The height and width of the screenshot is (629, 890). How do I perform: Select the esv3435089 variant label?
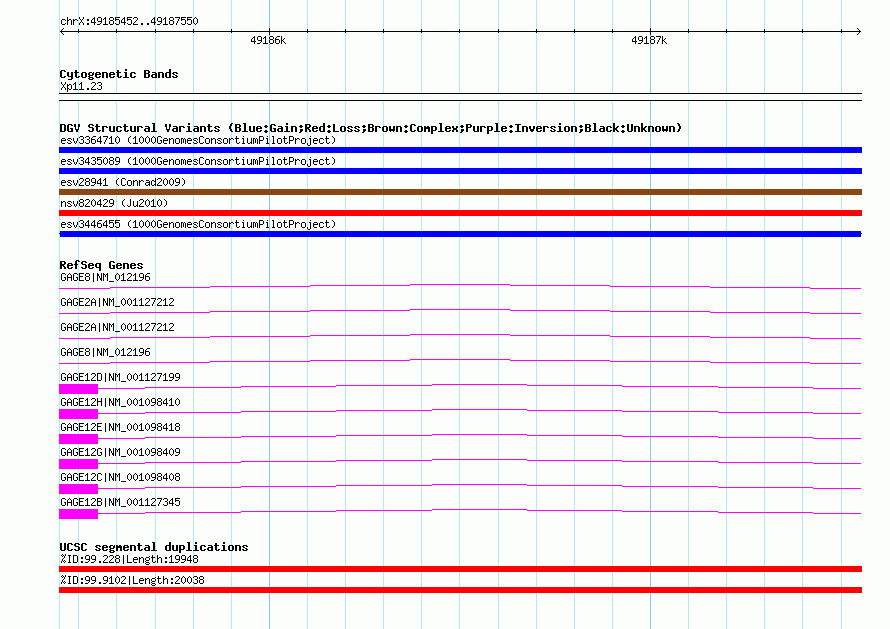(x=198, y=161)
